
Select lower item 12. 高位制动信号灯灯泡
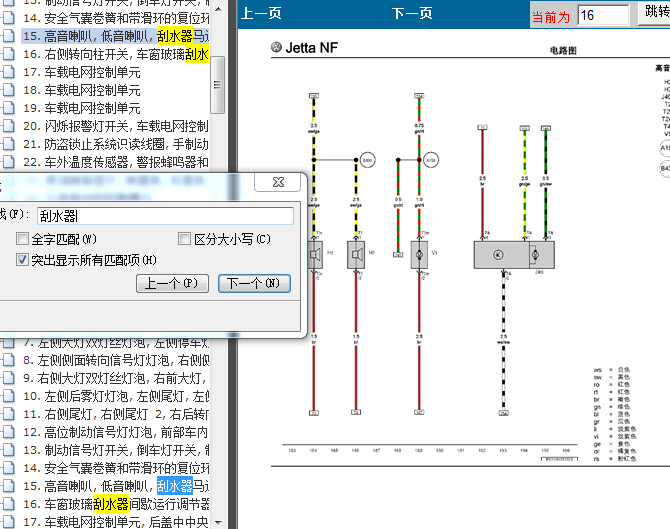coord(116,432)
